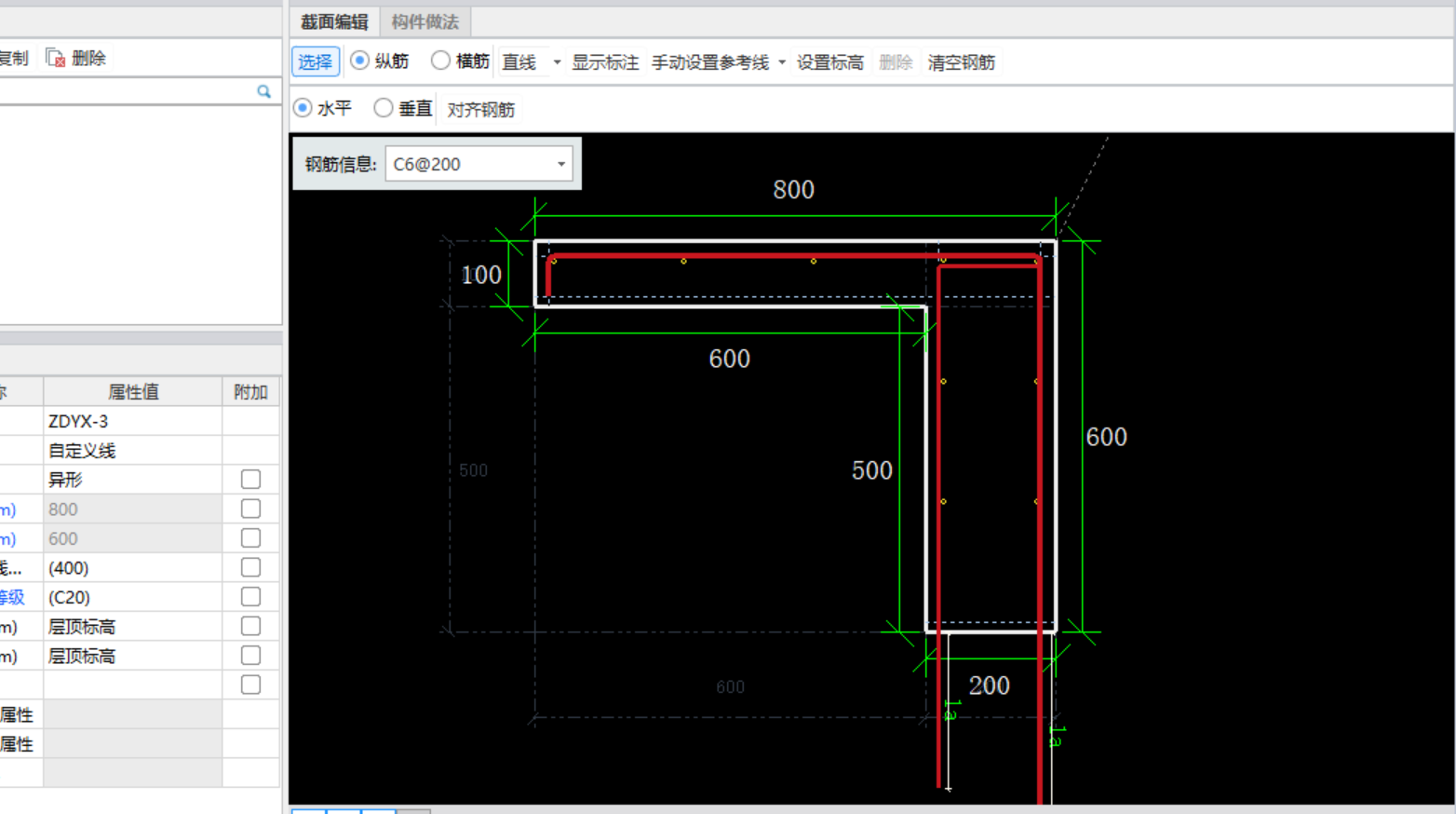
Task: Expand the 手动设置参考线 dropdown arrow
Action: [x=782, y=62]
